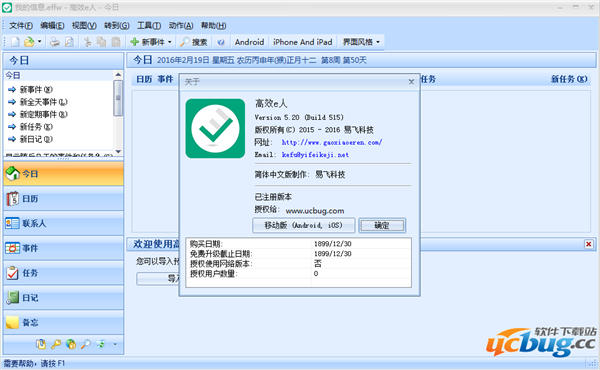Click the iPhone And iPad toolbar button
The width and height of the screenshot is (600, 370).
[x=302, y=42]
